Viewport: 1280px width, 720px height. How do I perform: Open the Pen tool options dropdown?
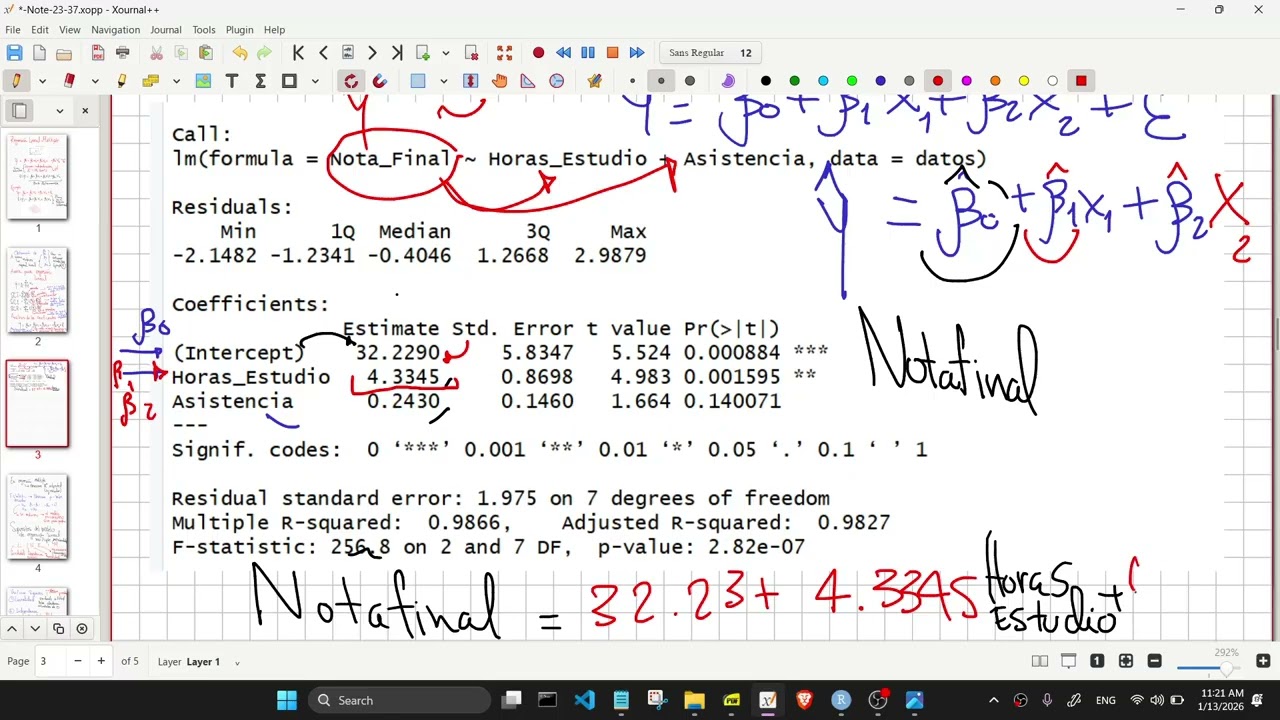point(42,81)
